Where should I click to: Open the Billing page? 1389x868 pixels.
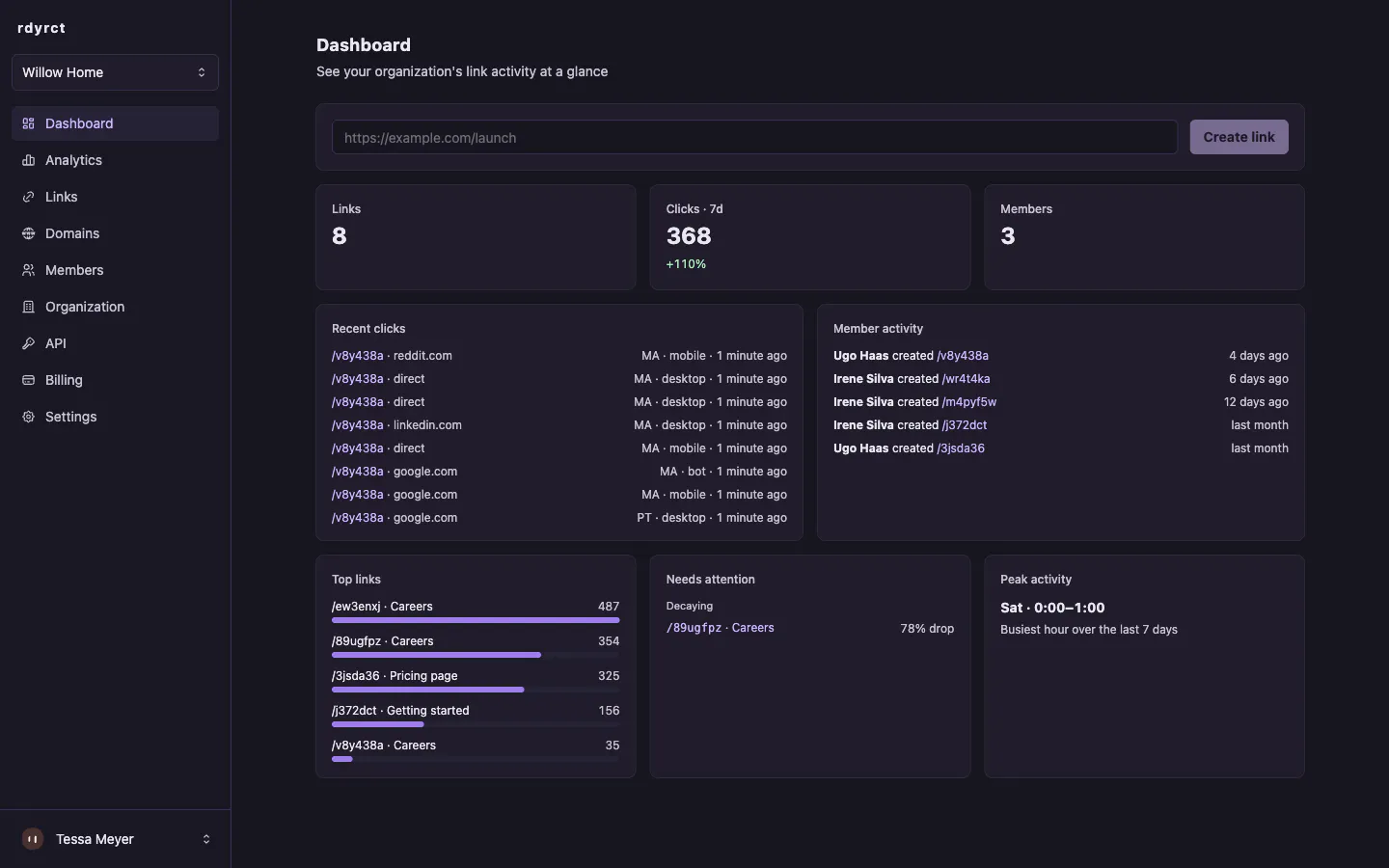pyautogui.click(x=115, y=380)
